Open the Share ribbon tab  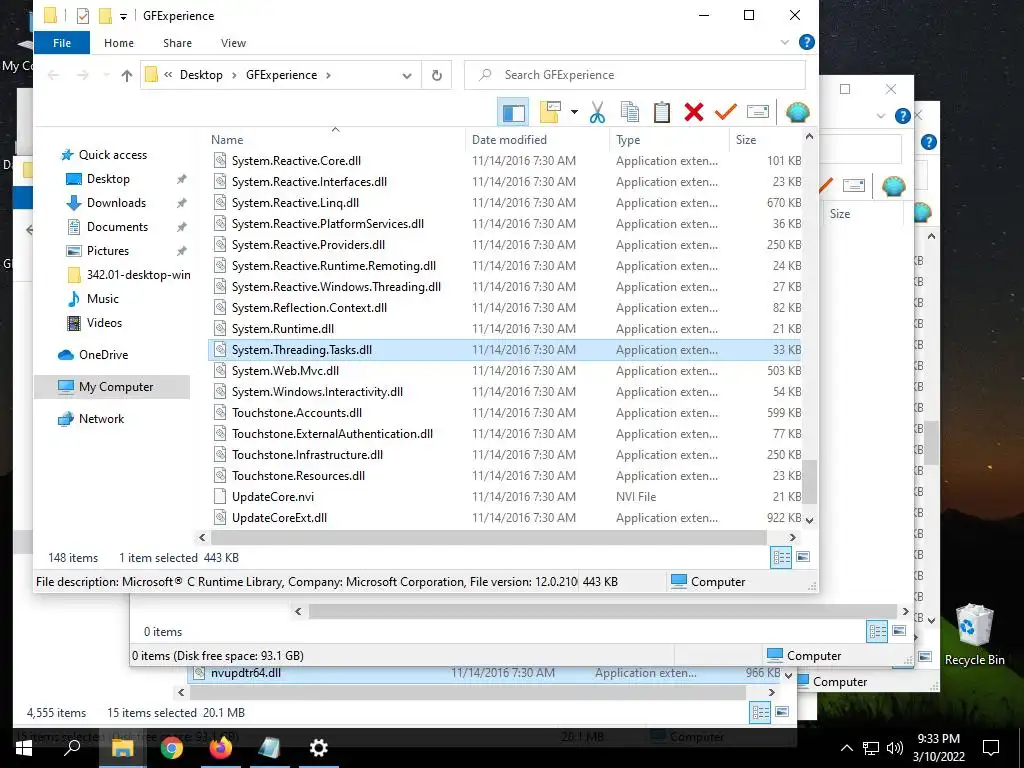pyautogui.click(x=177, y=43)
